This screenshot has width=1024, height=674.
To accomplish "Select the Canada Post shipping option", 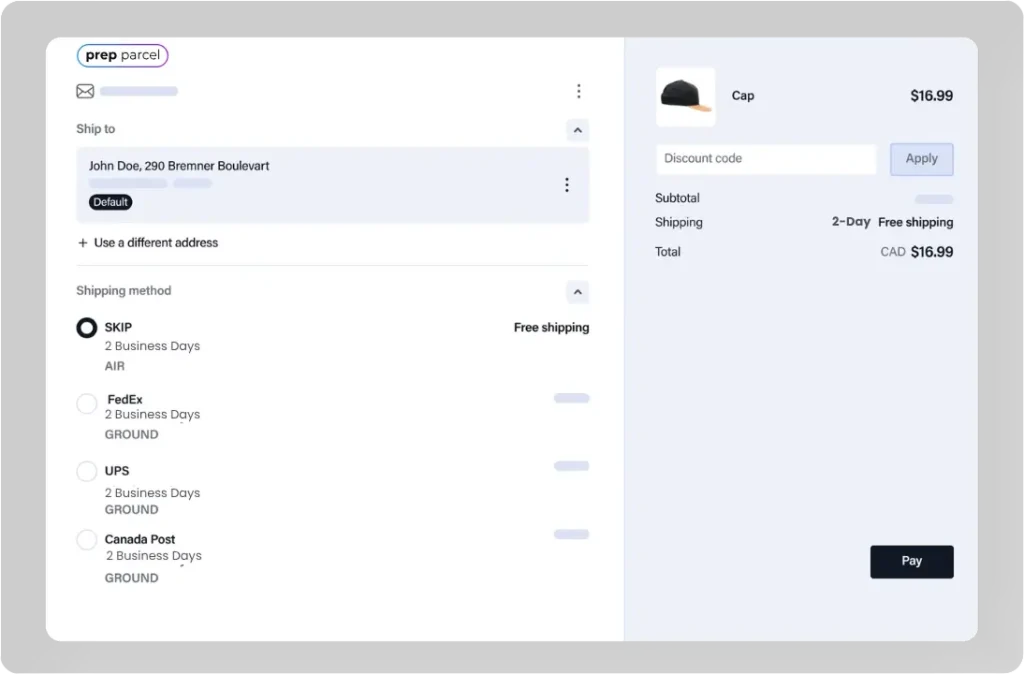I will coord(87,540).
